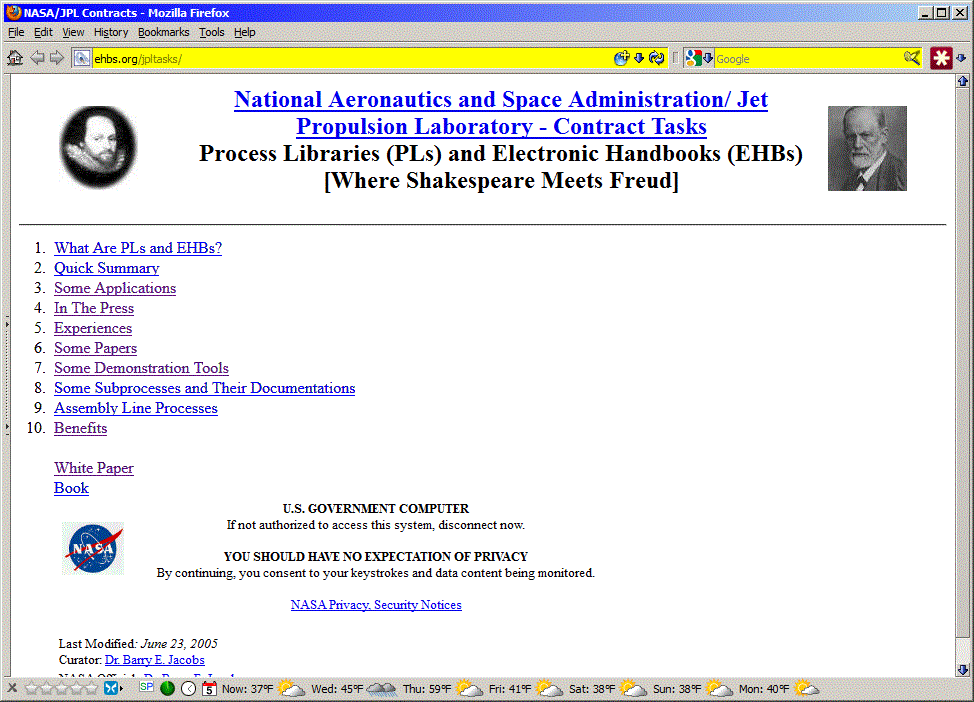Go back with the Back arrow
Viewport: 974px width, 702px height.
coord(37,58)
